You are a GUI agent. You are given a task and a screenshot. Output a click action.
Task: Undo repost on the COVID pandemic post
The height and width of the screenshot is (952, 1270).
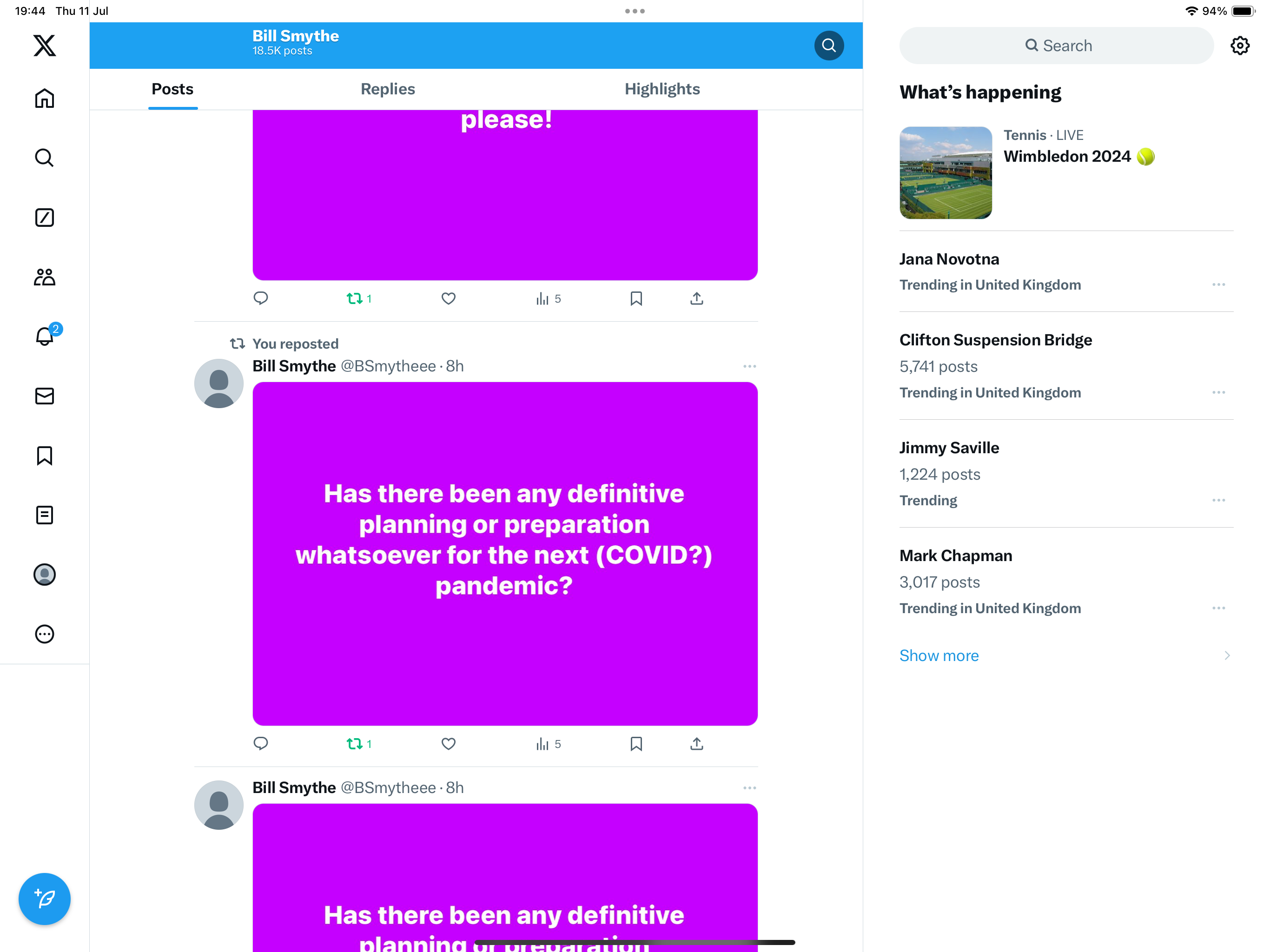tap(355, 744)
